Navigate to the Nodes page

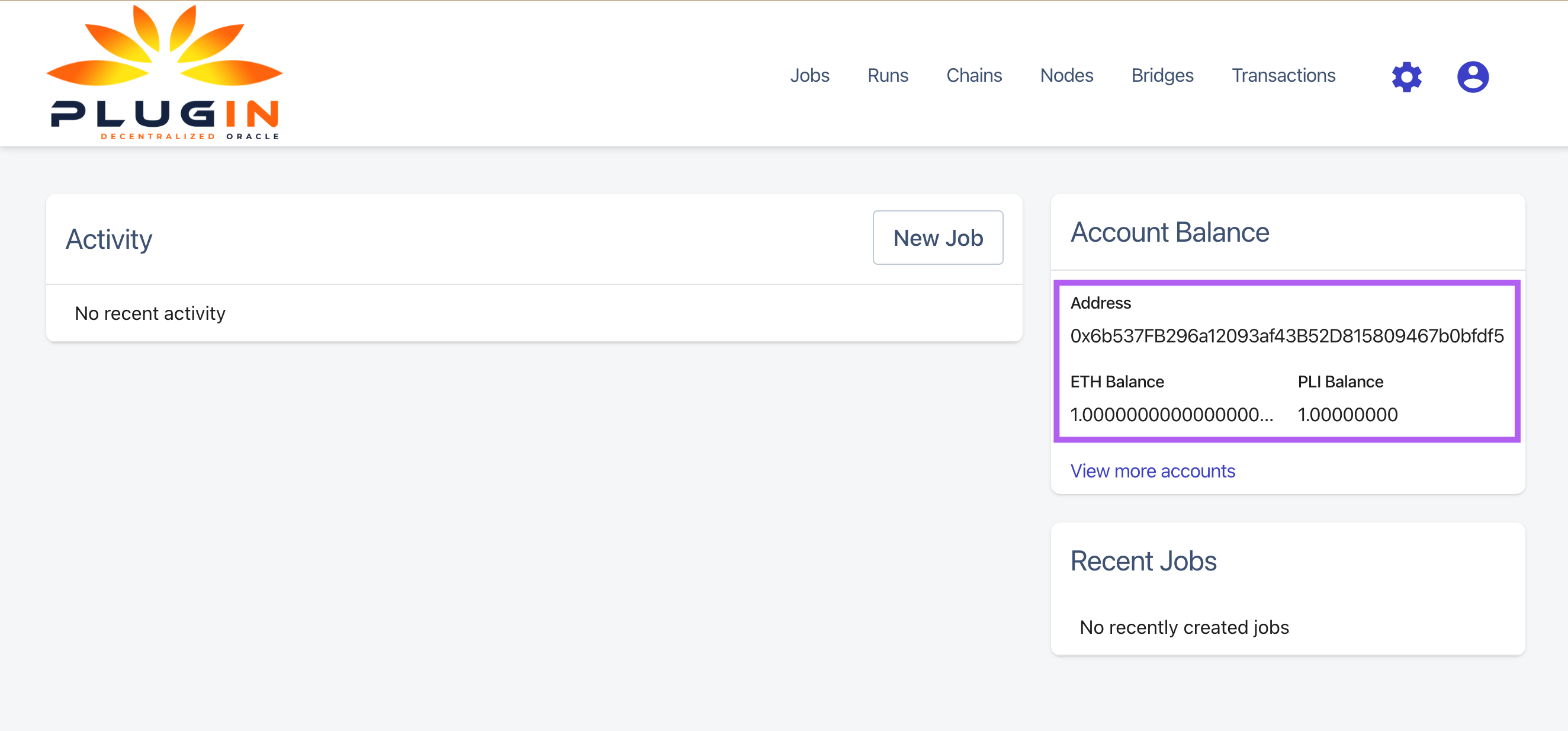1066,76
